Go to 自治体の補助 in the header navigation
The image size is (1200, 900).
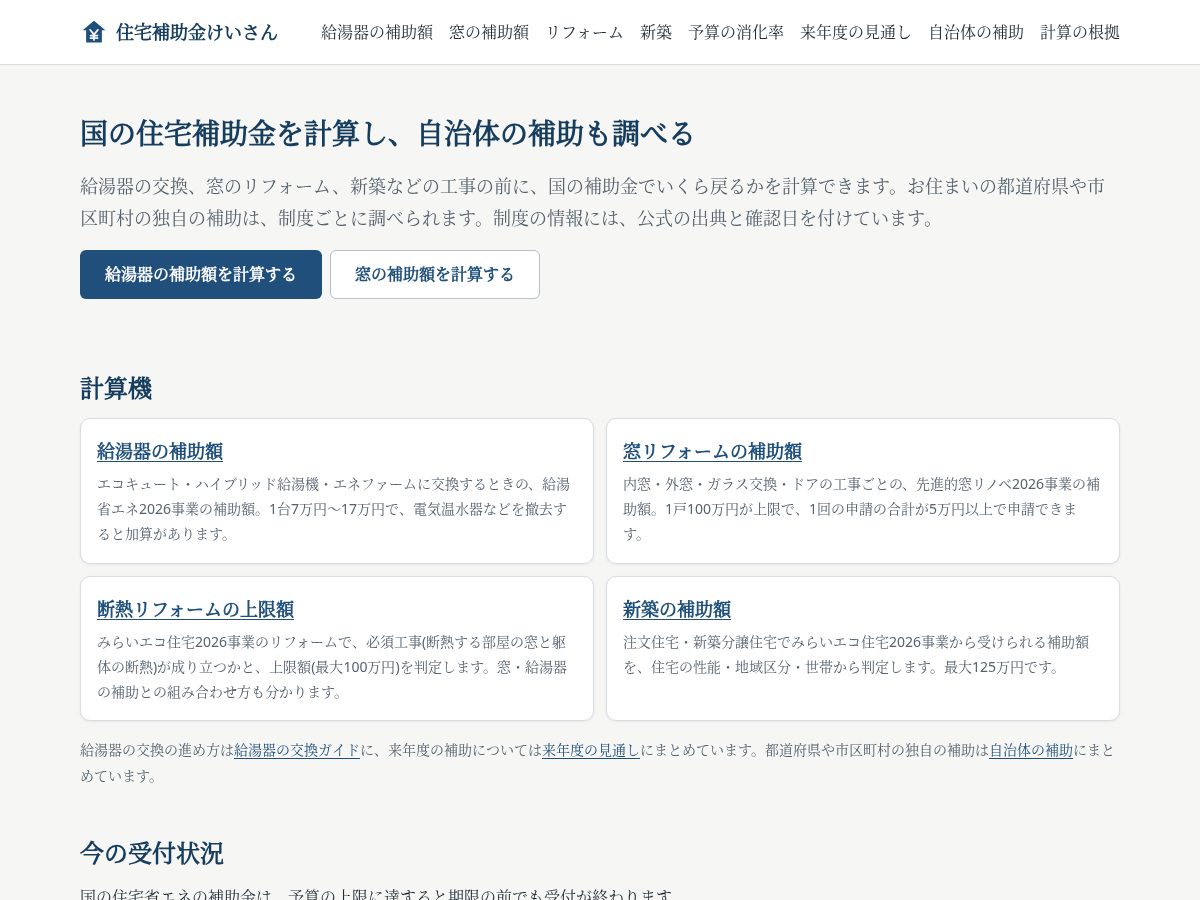tap(976, 32)
